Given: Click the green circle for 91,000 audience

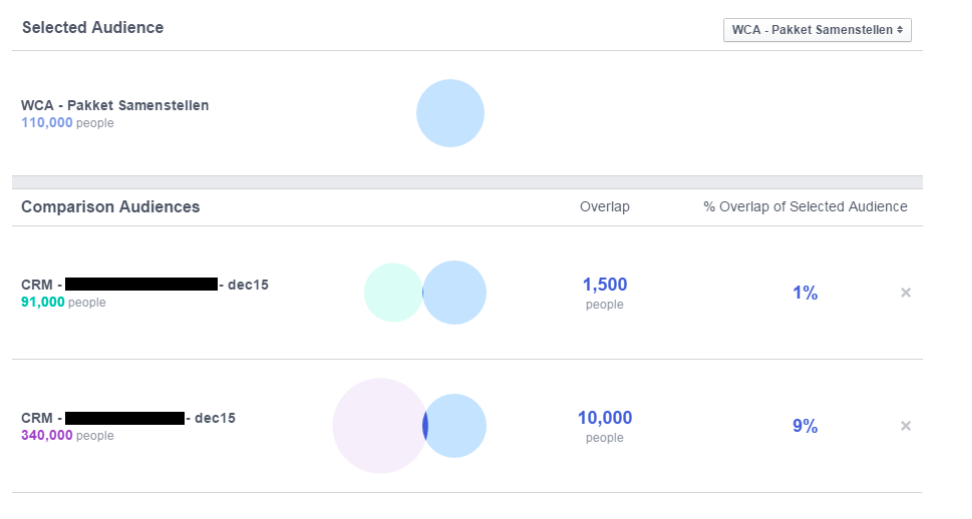Looking at the screenshot, I should click(391, 293).
